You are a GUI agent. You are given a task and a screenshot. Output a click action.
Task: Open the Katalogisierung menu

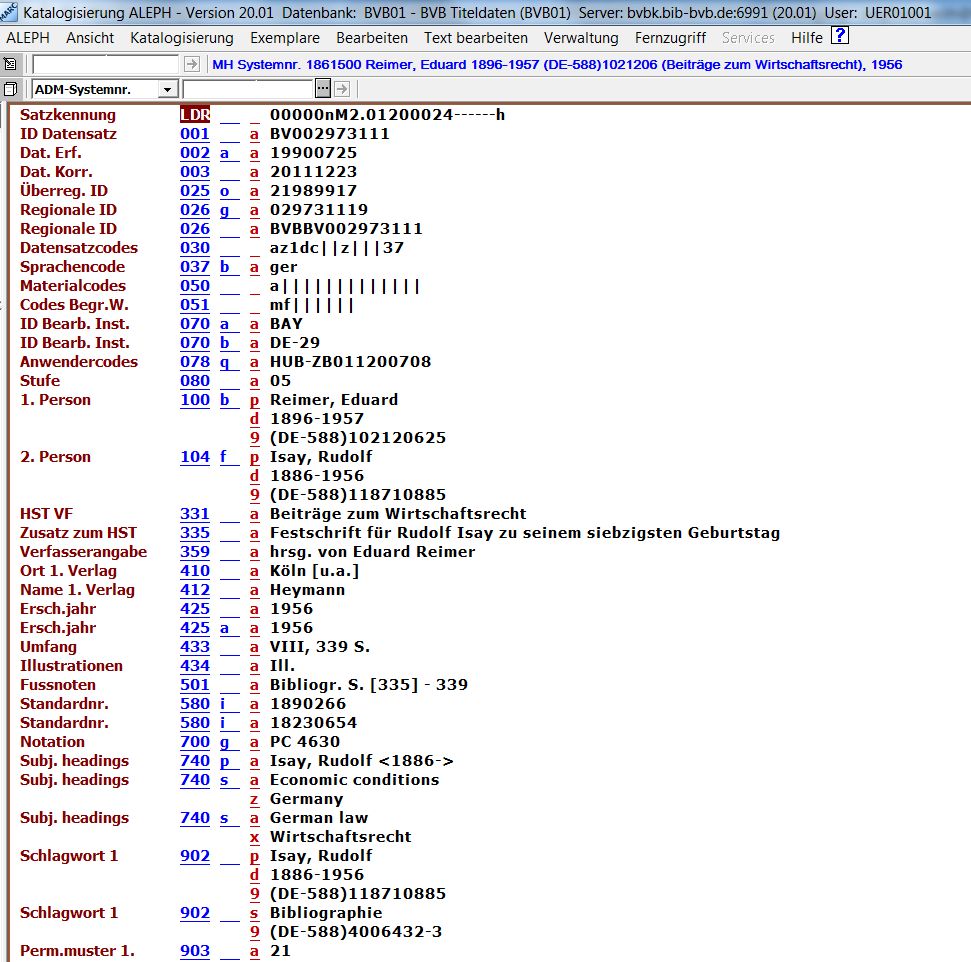(182, 38)
